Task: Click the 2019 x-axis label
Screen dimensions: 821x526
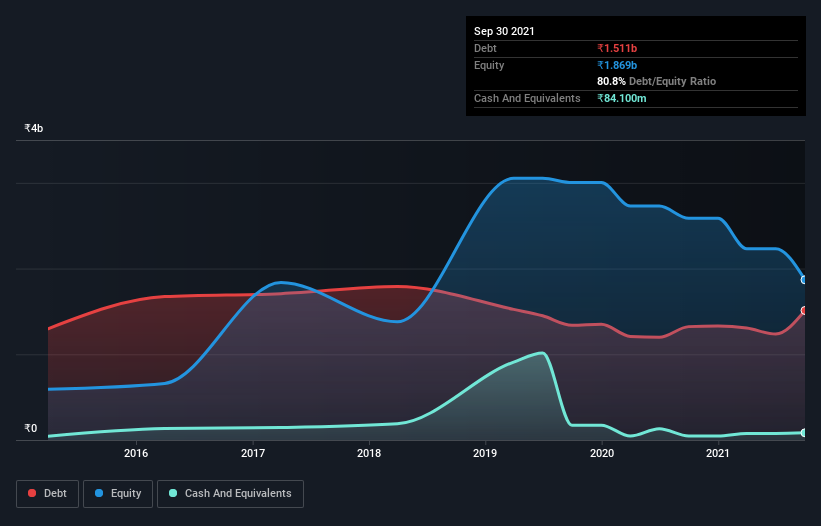Action: point(485,453)
